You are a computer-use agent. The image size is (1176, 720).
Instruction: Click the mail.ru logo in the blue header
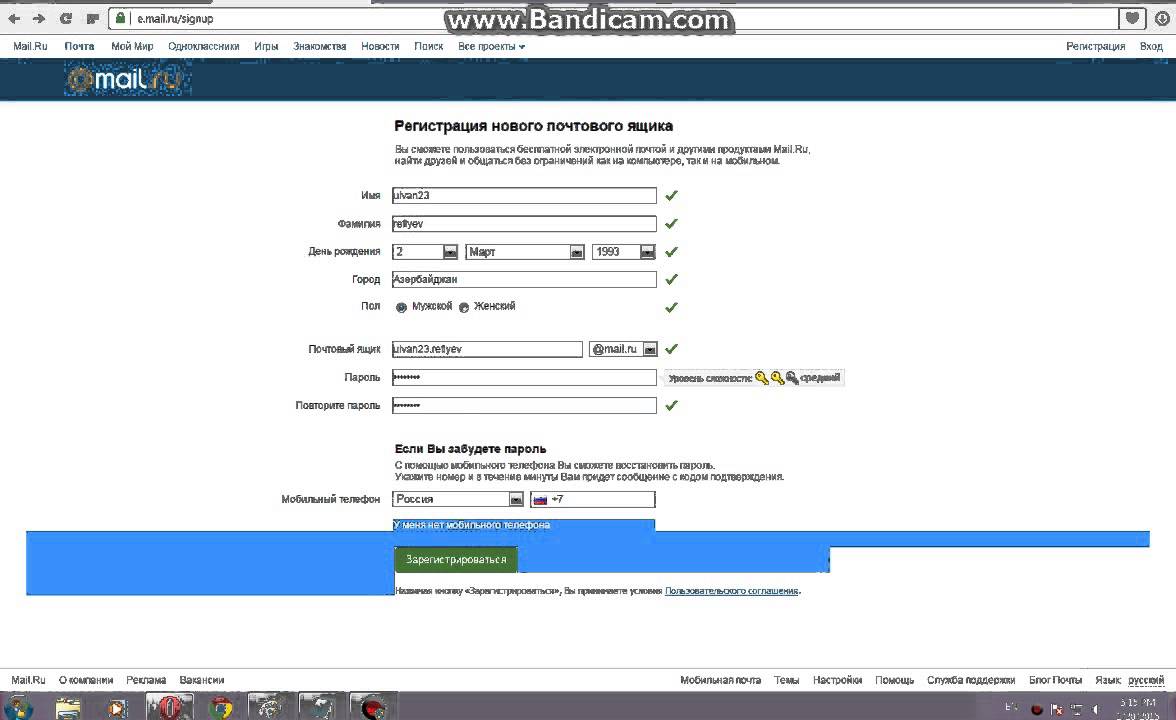pos(126,79)
